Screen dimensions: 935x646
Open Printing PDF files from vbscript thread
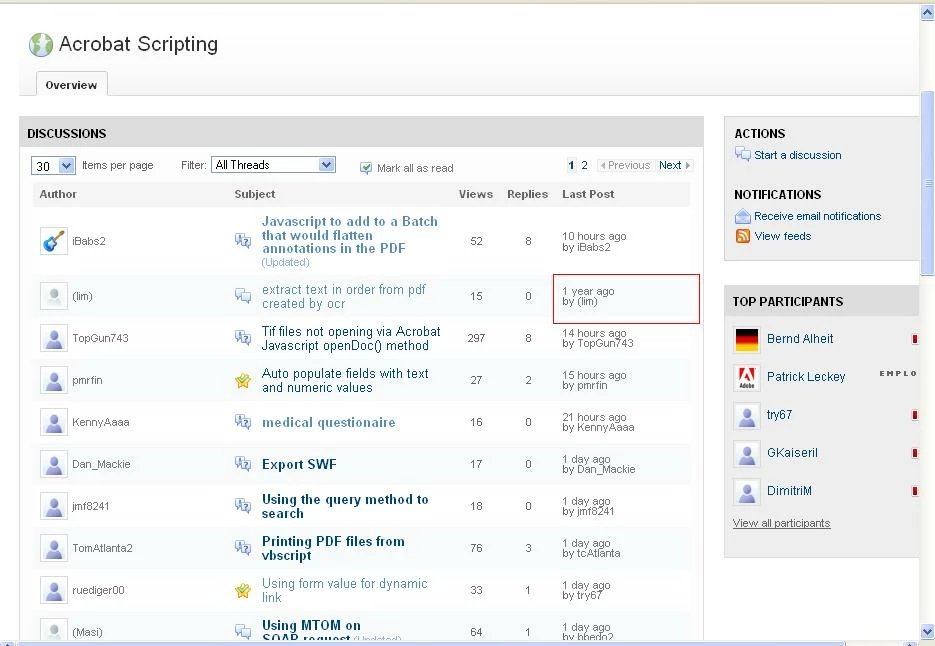[333, 548]
